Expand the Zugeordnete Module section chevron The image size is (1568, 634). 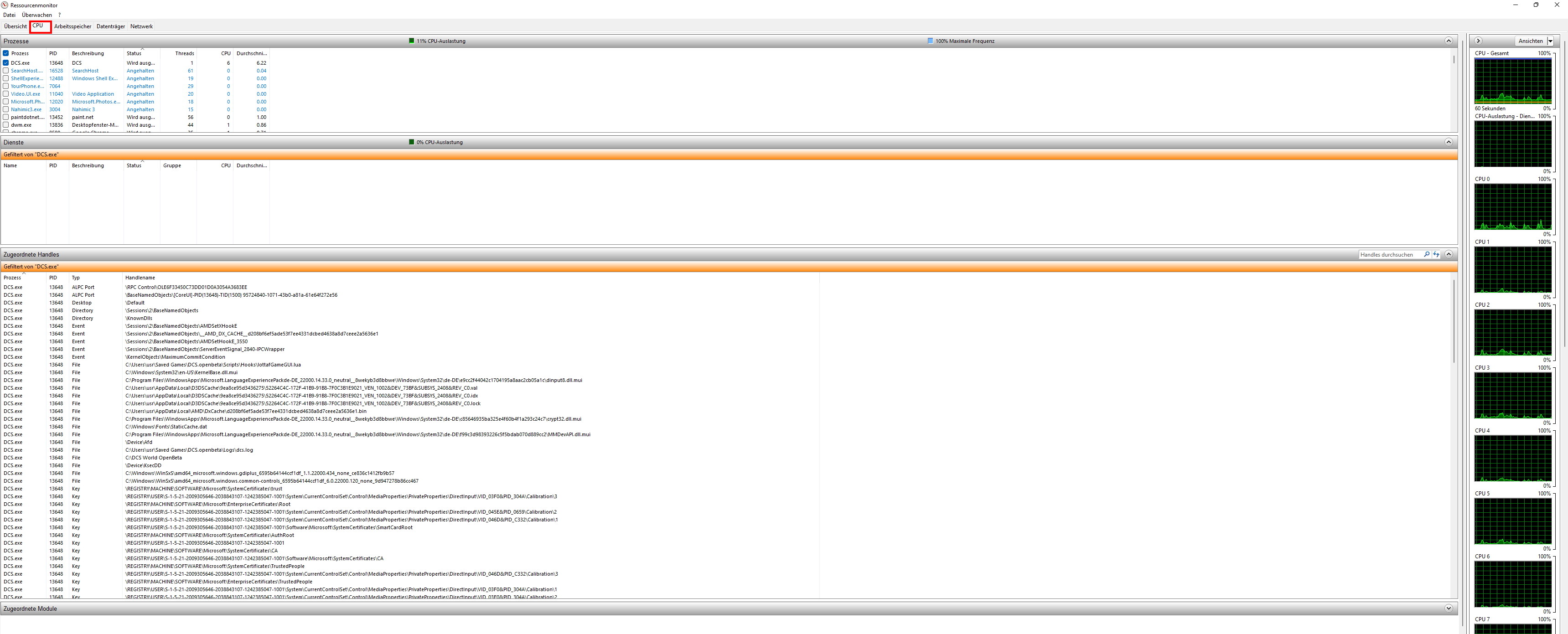pos(1448,608)
